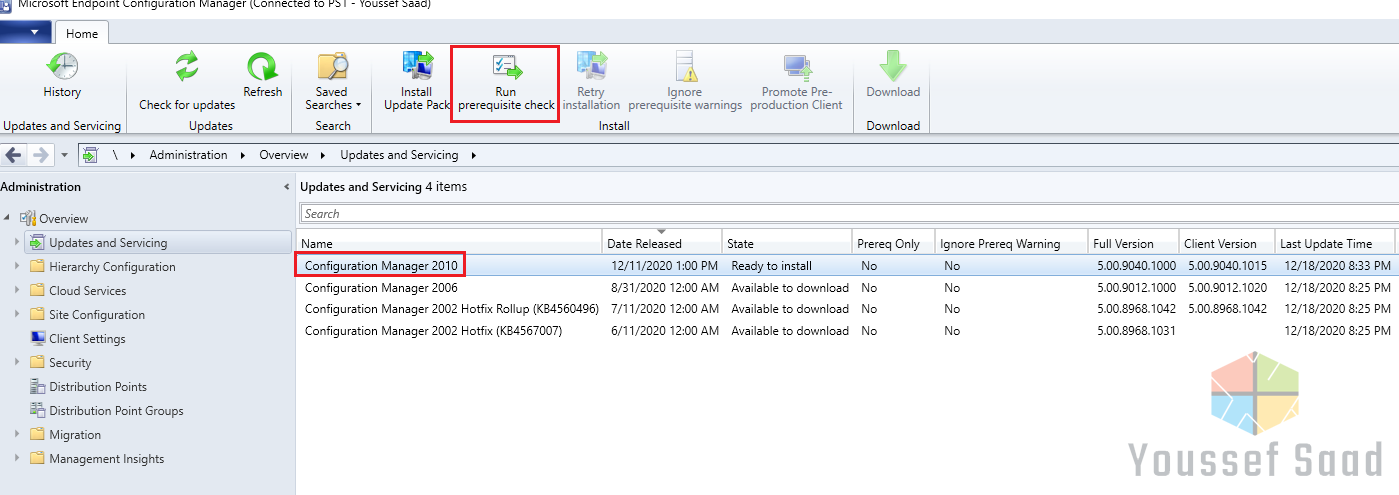Go back with navigation arrow
This screenshot has height=495, width=1399.
[x=14, y=155]
